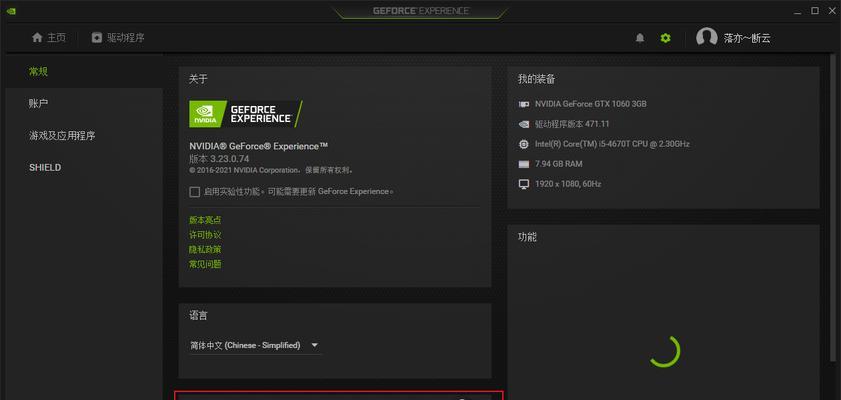Viewport: 841px width, 400px height.
Task: Open the 常见问题 link
Action: (x=205, y=264)
